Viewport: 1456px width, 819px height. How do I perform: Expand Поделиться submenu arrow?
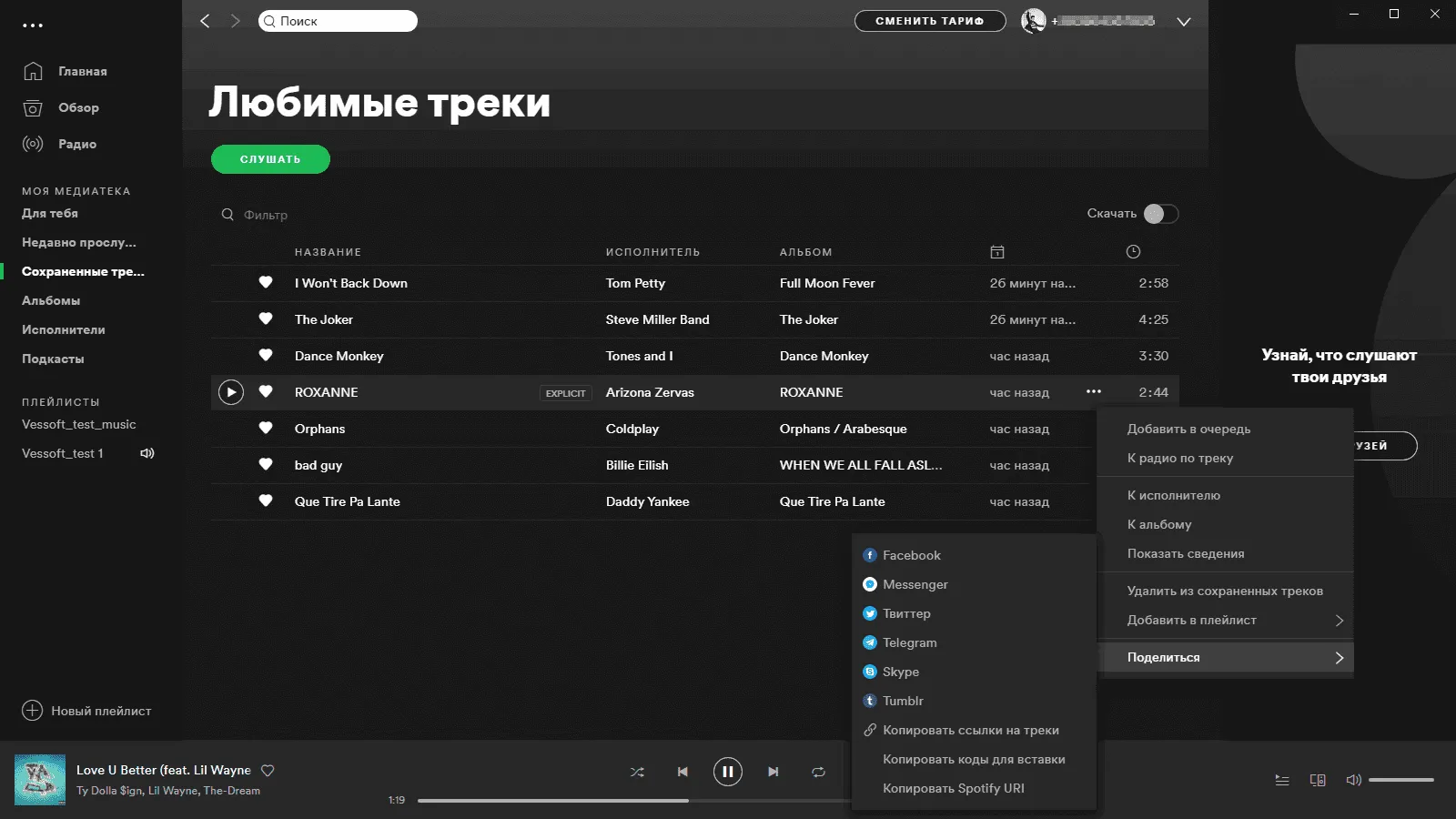1339,657
